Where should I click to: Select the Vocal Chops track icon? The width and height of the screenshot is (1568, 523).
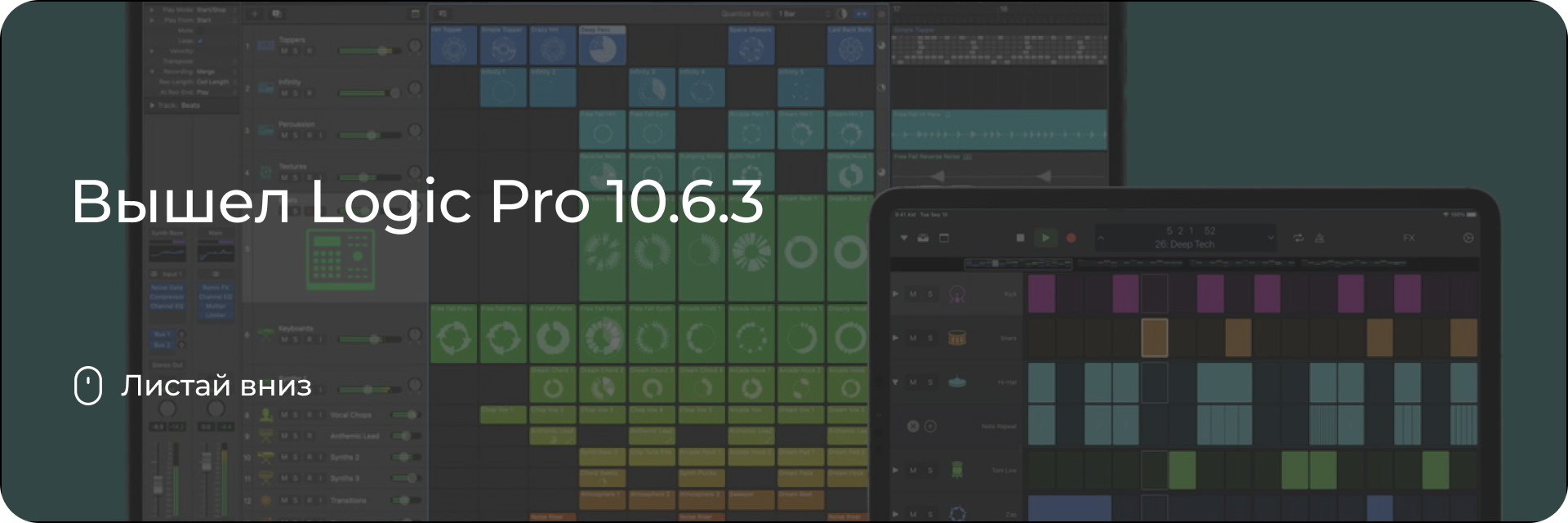[265, 414]
